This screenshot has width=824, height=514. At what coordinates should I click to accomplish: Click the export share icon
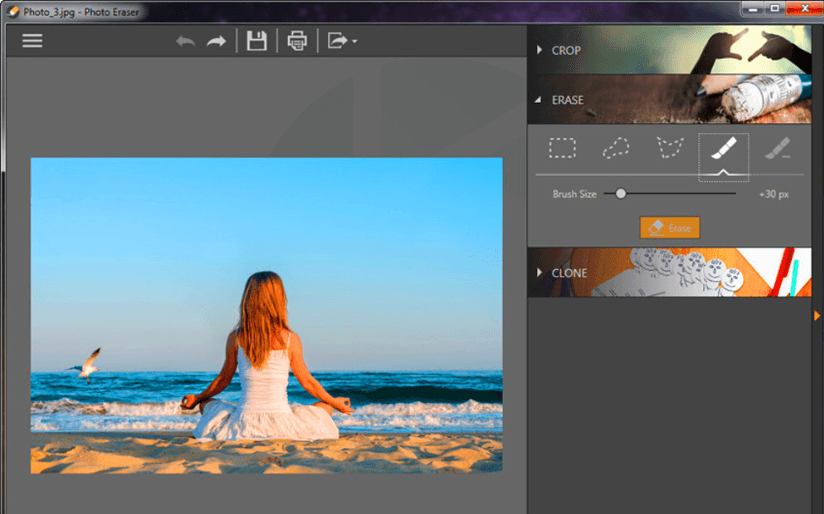336,41
